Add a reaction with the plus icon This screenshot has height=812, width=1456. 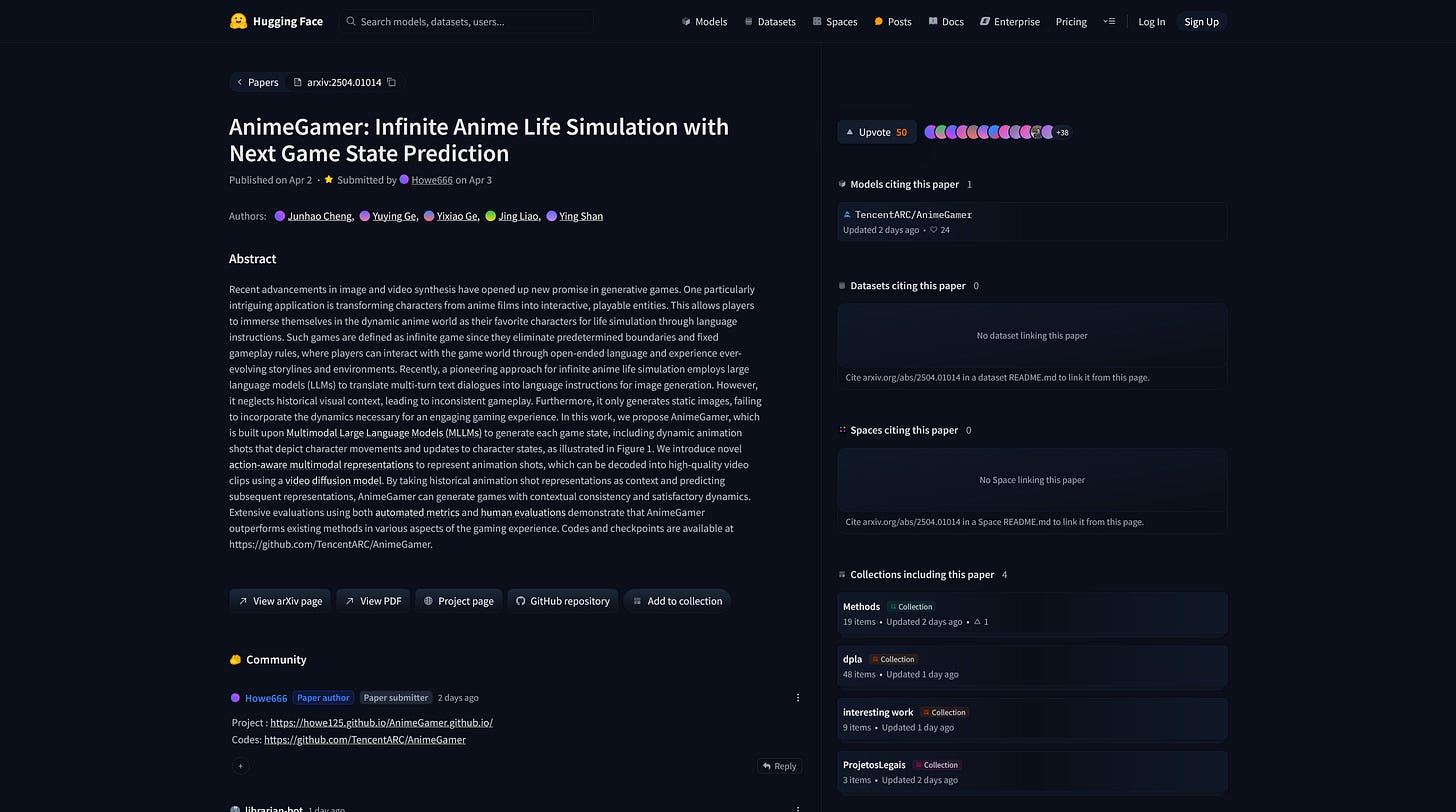pyautogui.click(x=240, y=766)
